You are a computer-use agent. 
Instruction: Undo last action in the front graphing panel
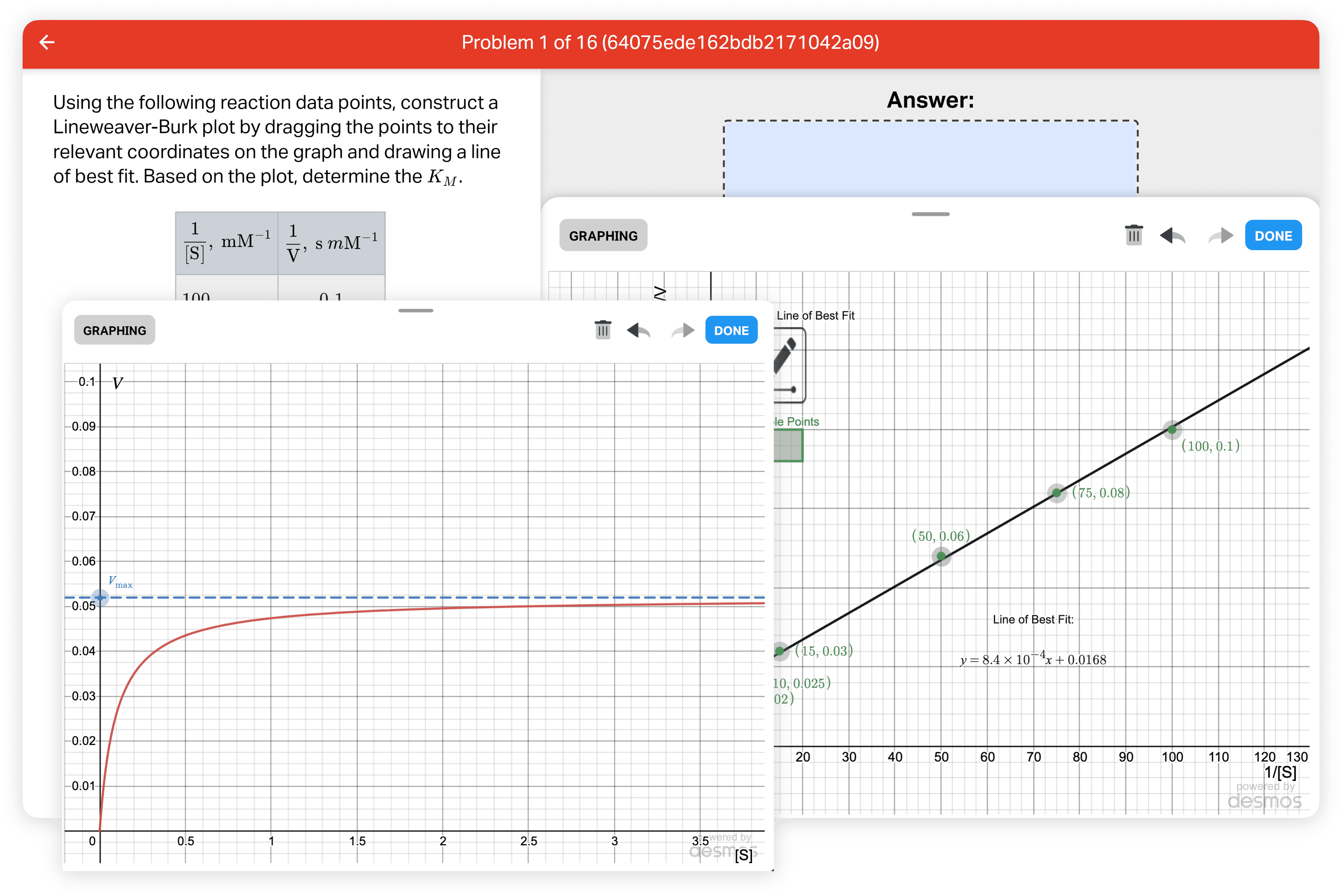[639, 330]
